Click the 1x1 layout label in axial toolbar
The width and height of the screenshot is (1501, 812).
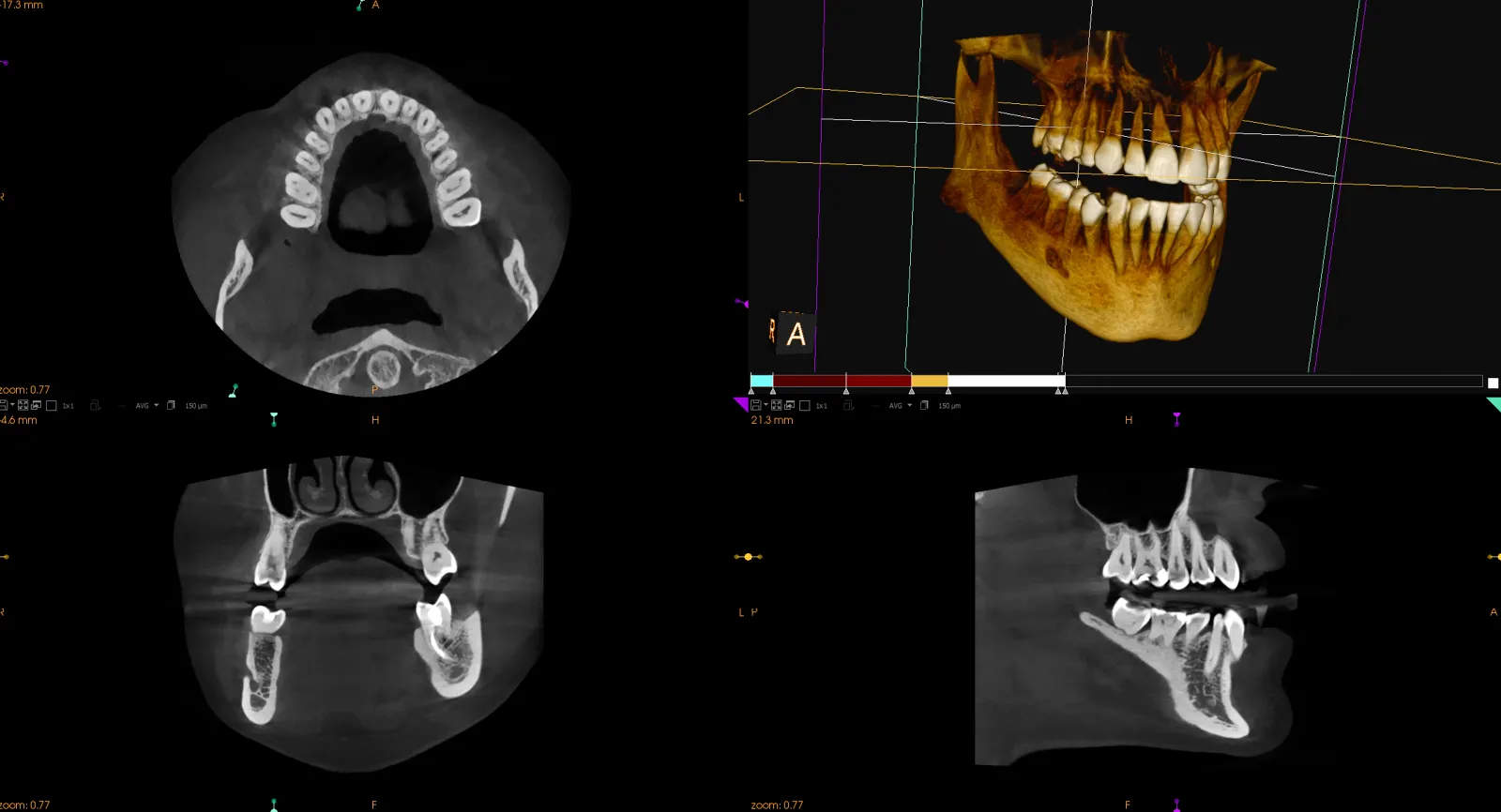coord(68,406)
